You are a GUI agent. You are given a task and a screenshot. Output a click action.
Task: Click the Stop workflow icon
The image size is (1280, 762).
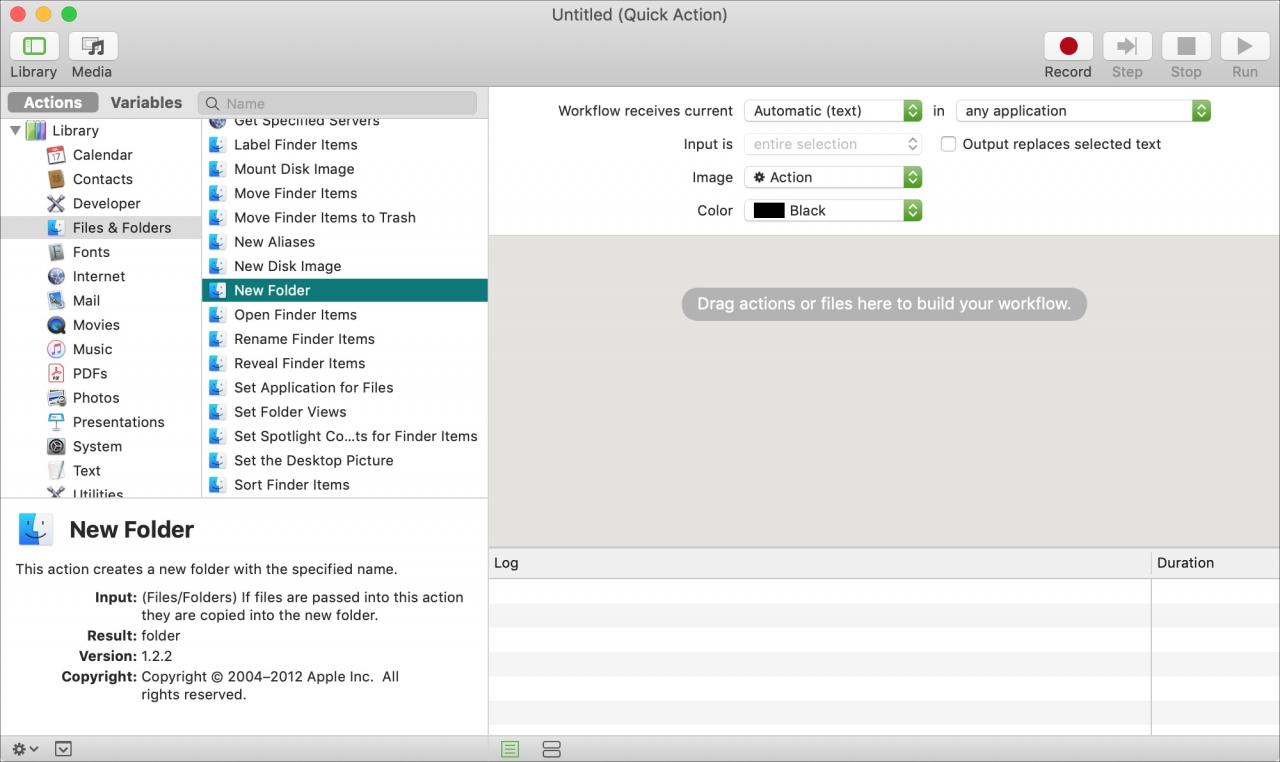1186,46
